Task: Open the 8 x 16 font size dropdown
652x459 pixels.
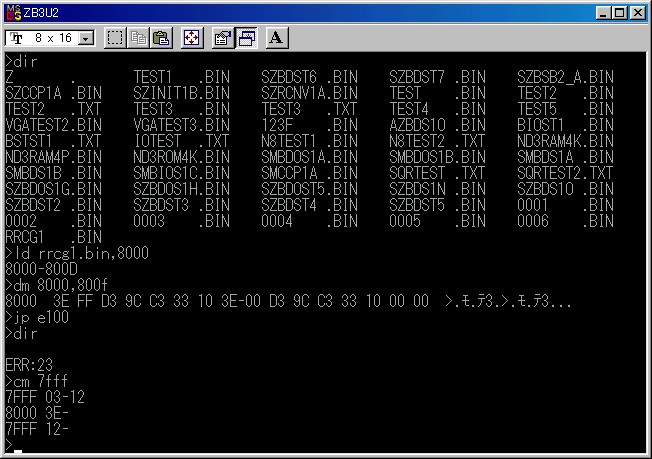Action: click(86, 39)
